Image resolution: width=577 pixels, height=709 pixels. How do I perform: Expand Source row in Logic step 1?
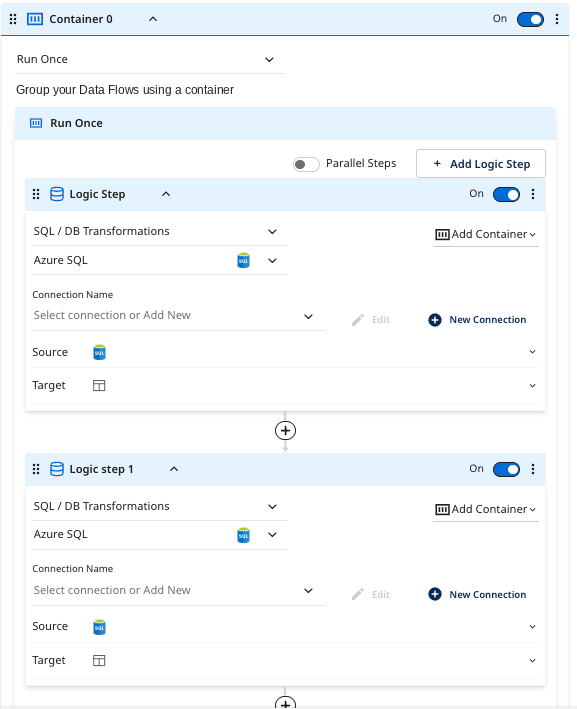click(285, 627)
